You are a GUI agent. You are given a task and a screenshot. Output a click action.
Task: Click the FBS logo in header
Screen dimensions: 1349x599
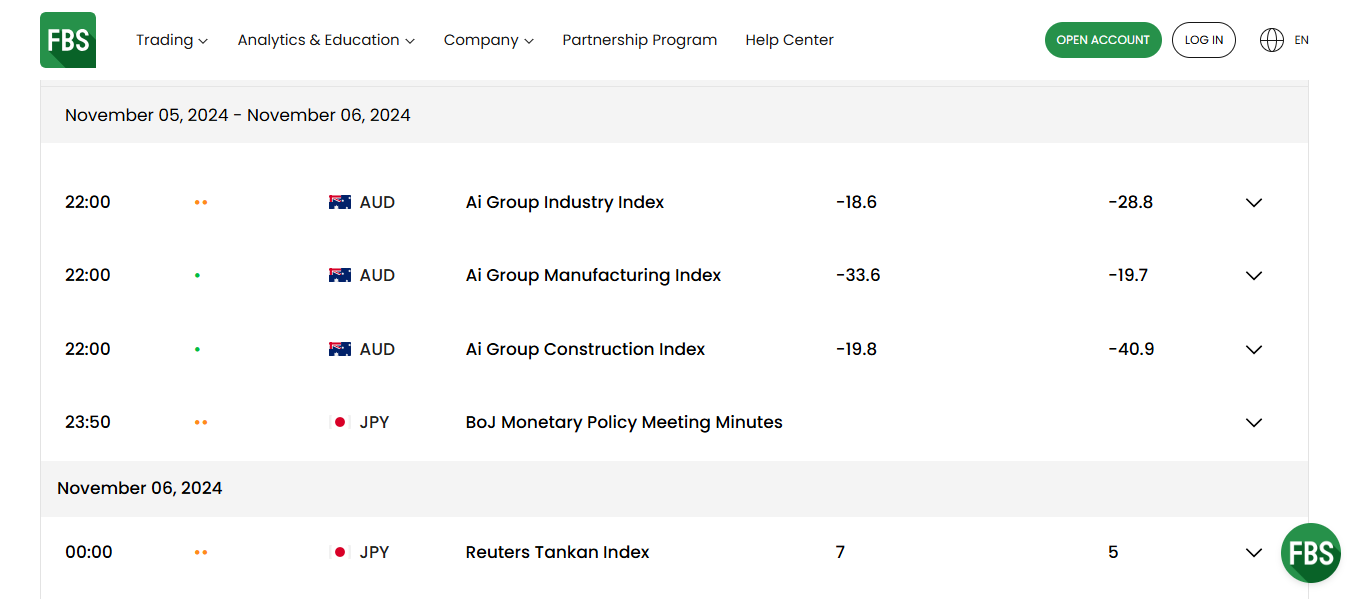[68, 40]
